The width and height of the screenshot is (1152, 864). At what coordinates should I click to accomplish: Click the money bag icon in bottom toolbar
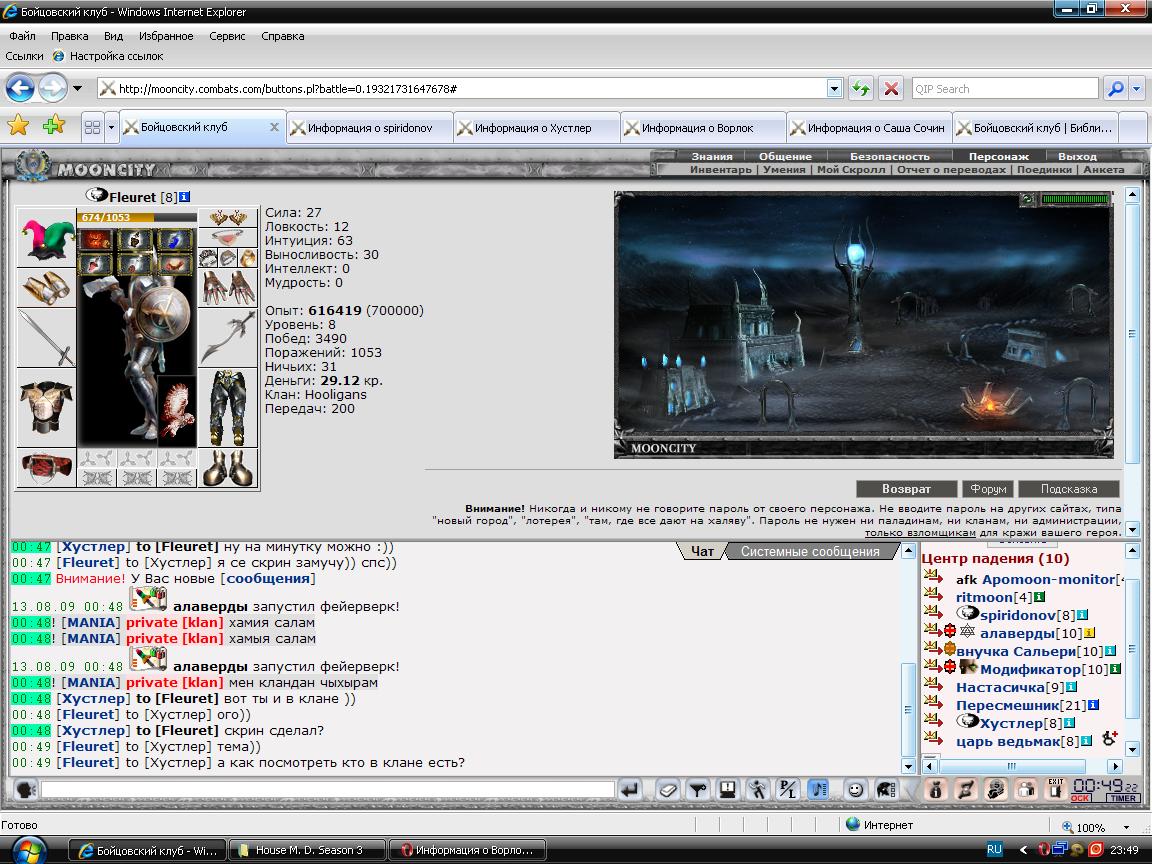pos(935,790)
